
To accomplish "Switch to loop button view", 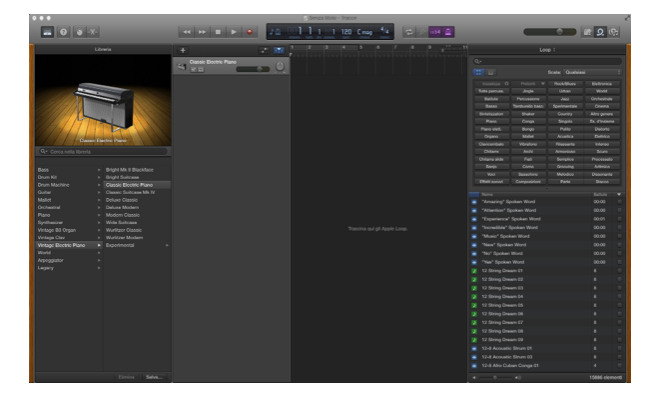I will 478,72.
